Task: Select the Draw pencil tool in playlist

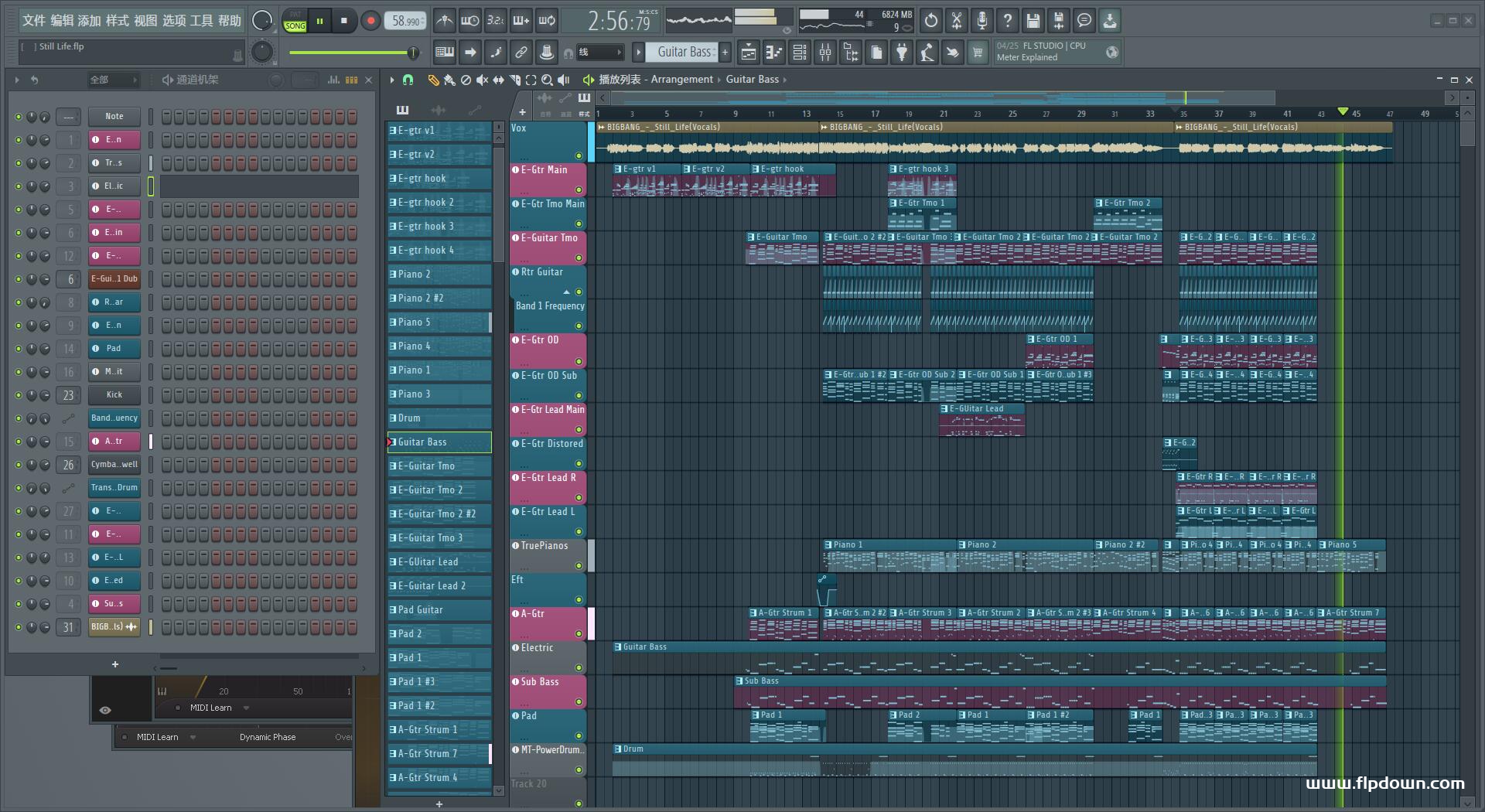Action: point(433,80)
